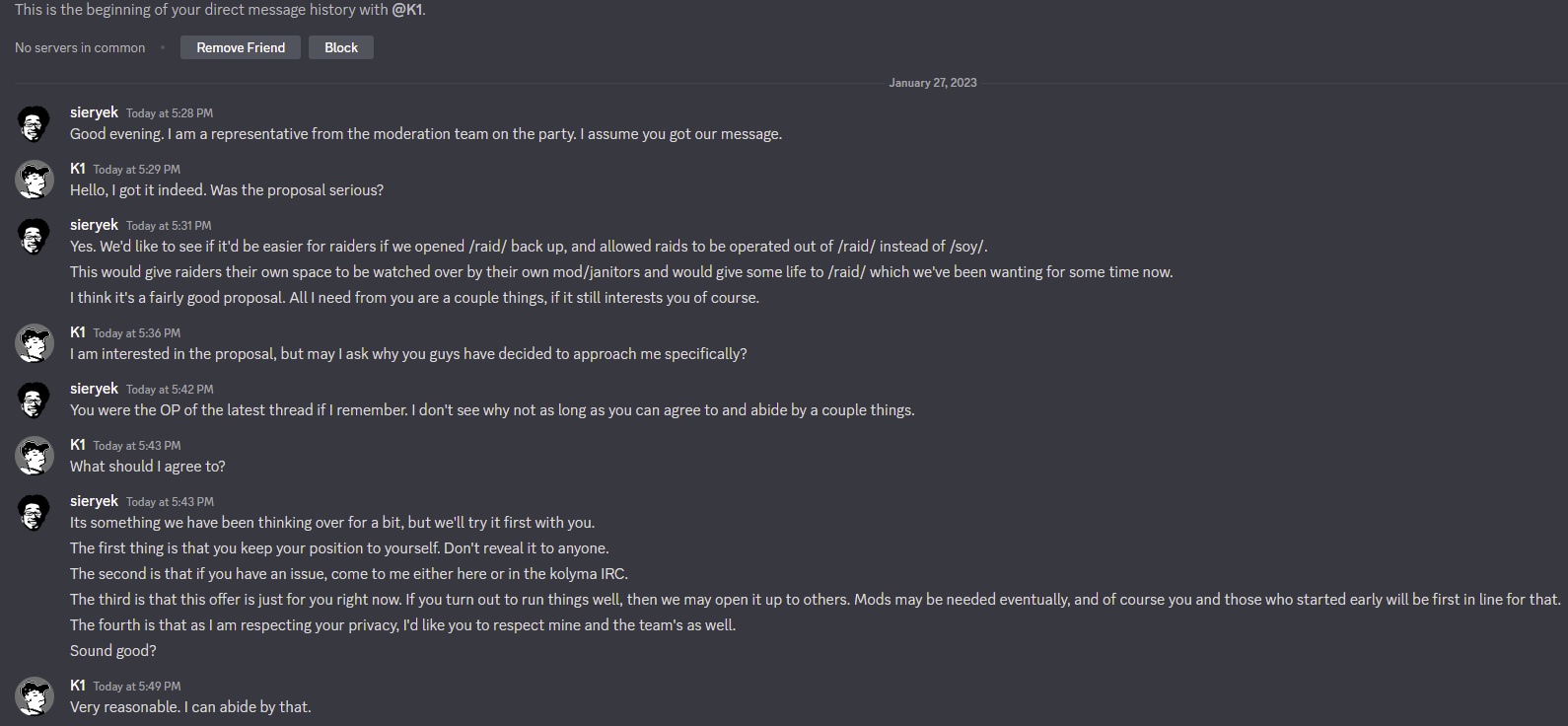Click the January 27, 2023 date divider
The width and height of the screenshot is (1568, 726).
tap(933, 83)
